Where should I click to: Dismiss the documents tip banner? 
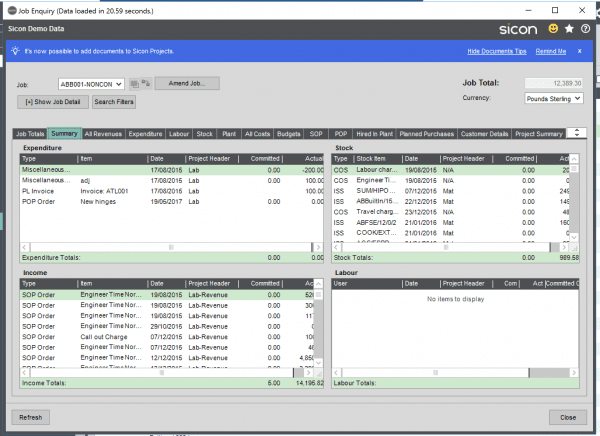[579, 51]
